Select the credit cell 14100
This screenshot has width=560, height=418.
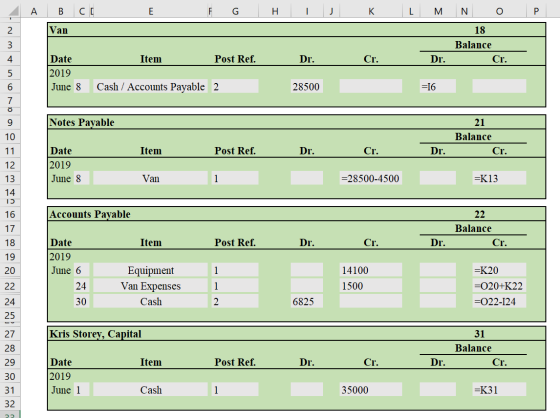tap(371, 270)
